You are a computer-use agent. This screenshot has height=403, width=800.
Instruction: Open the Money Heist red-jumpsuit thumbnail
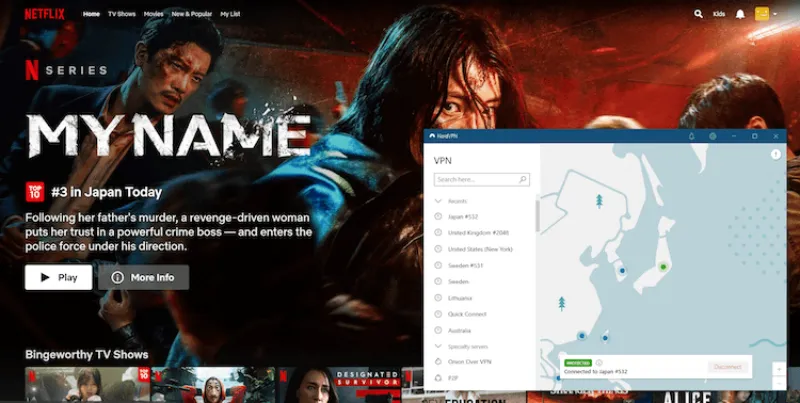tap(213, 384)
